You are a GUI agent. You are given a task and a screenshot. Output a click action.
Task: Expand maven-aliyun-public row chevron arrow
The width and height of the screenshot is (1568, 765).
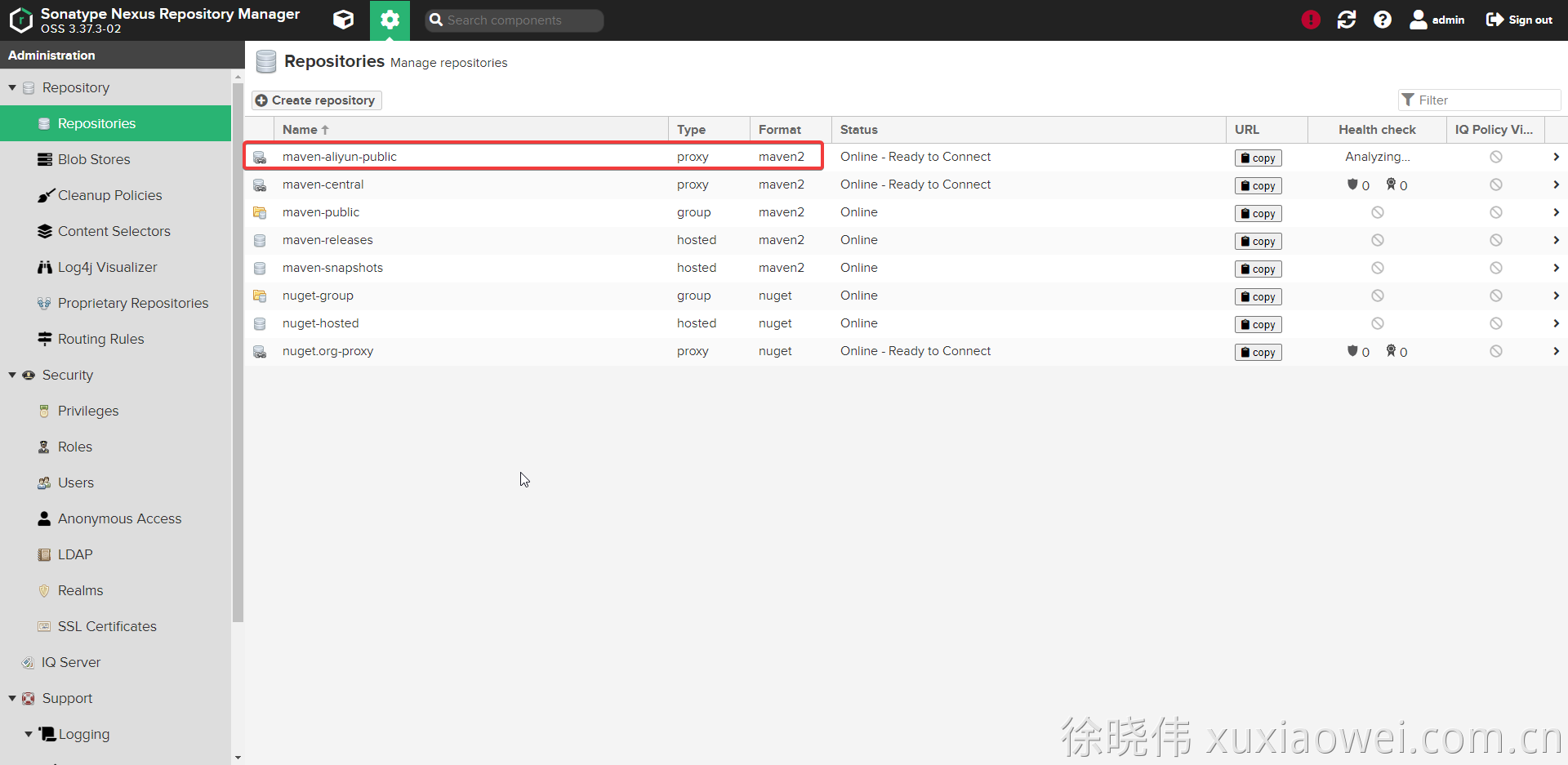(1556, 157)
